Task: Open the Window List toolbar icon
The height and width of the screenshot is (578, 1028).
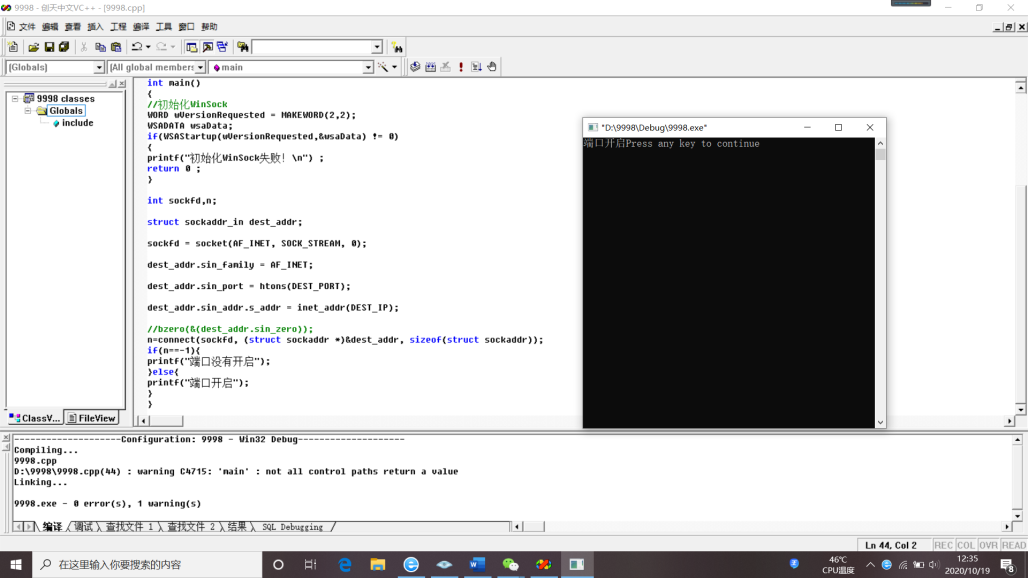Action: tap(222, 47)
